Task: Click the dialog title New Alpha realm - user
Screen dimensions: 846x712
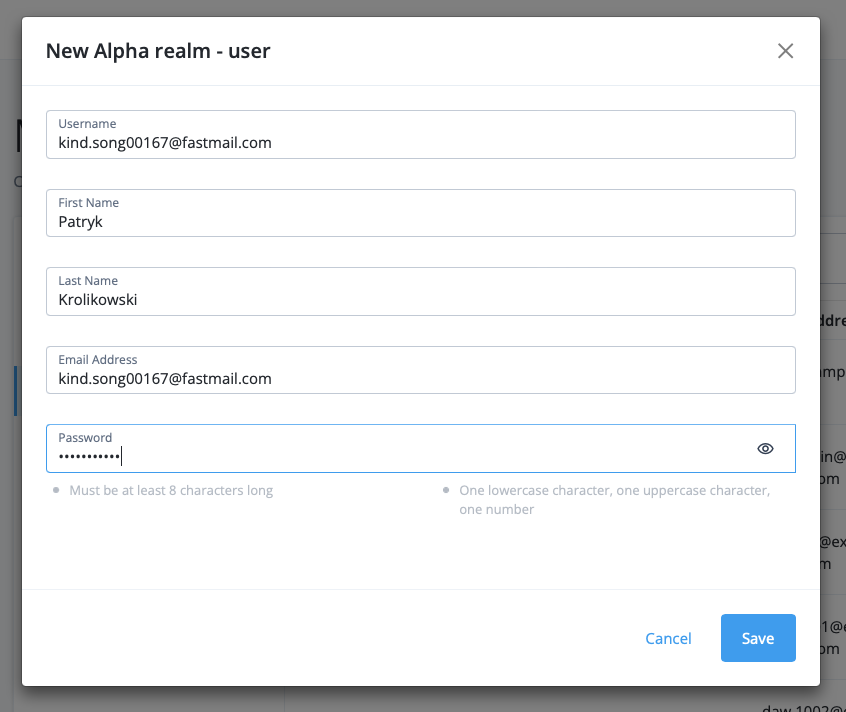Action: click(x=158, y=51)
